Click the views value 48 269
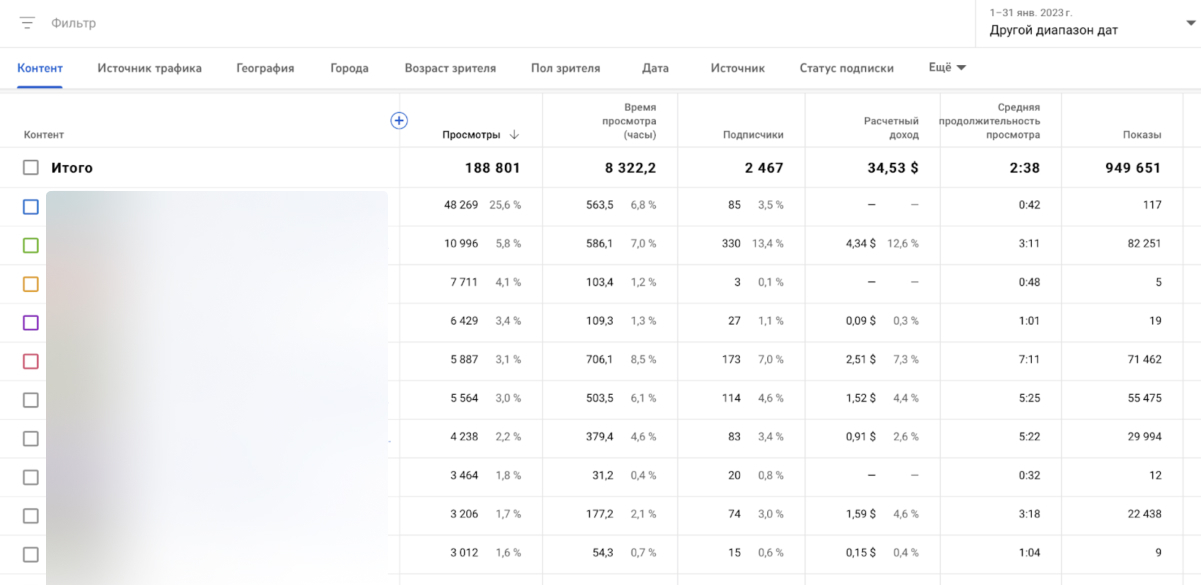Viewport: 1201px width, 585px height. [461, 205]
